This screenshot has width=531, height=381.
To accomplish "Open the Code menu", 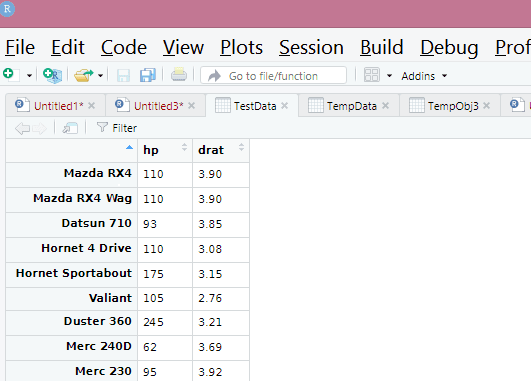I will coord(124,47).
